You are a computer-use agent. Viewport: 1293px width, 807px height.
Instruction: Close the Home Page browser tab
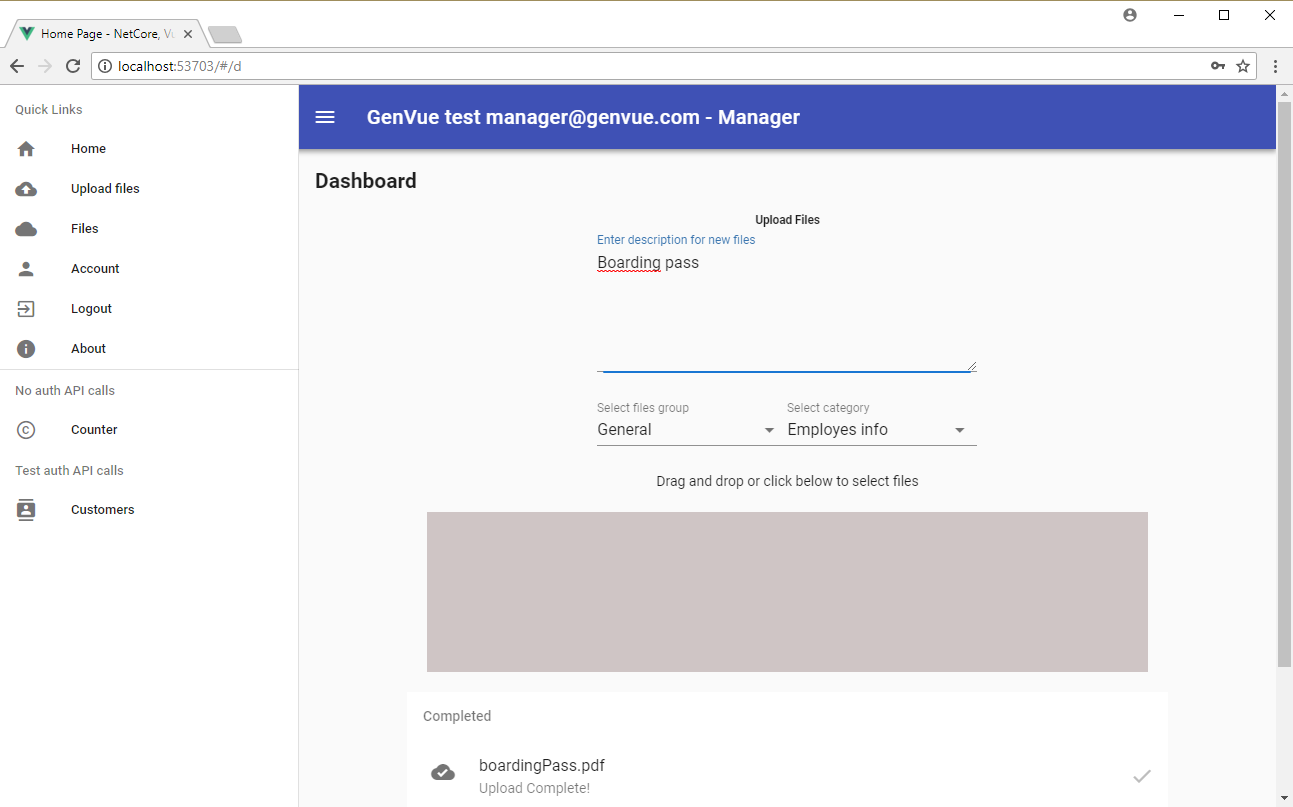point(188,34)
